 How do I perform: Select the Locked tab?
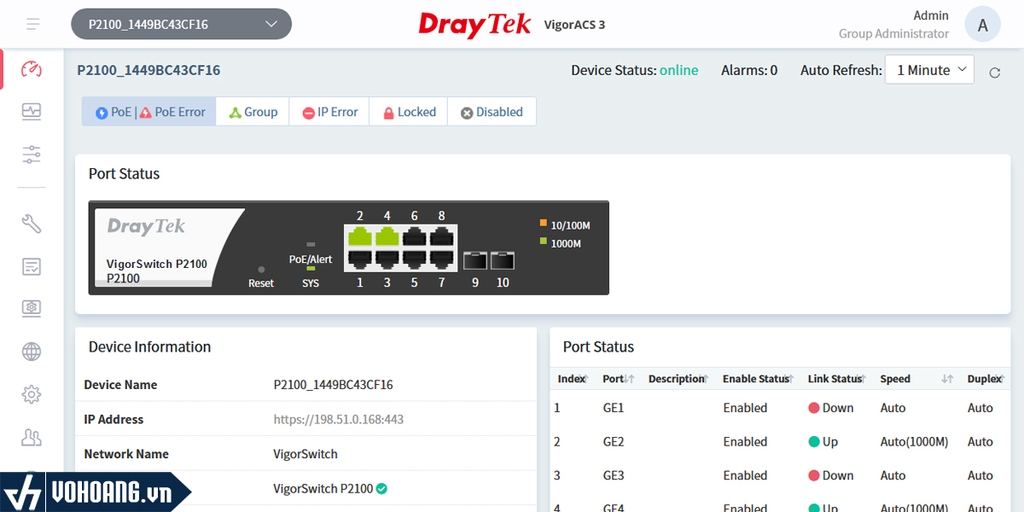[x=409, y=112]
